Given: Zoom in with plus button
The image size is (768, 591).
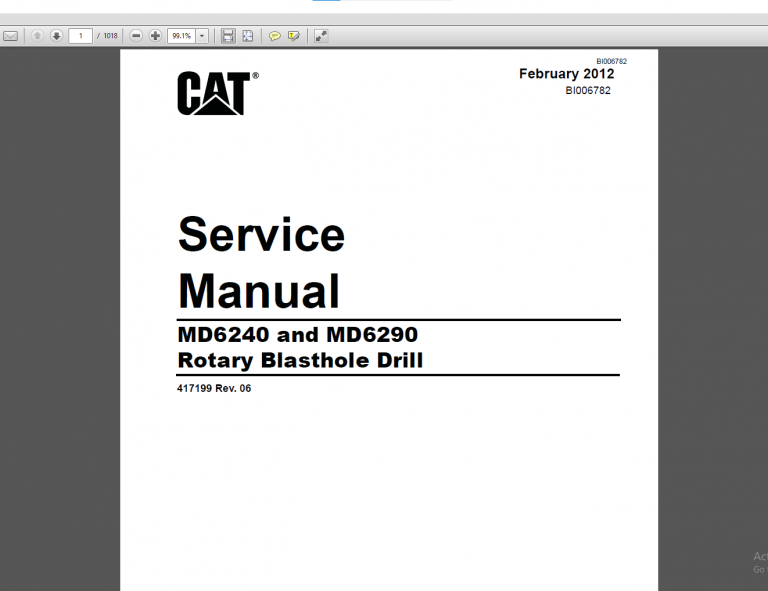Looking at the screenshot, I should click(x=155, y=36).
